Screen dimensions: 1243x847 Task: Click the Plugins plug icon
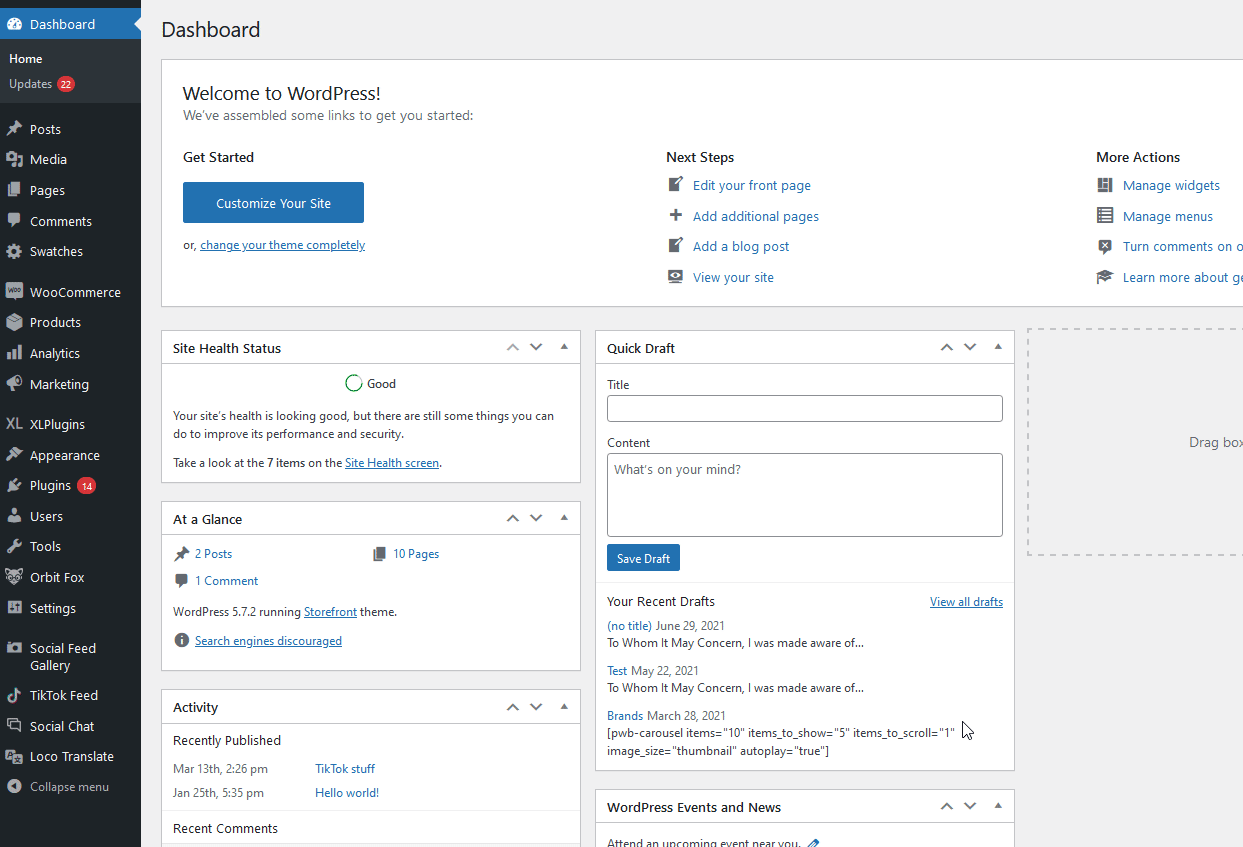pyautogui.click(x=14, y=485)
